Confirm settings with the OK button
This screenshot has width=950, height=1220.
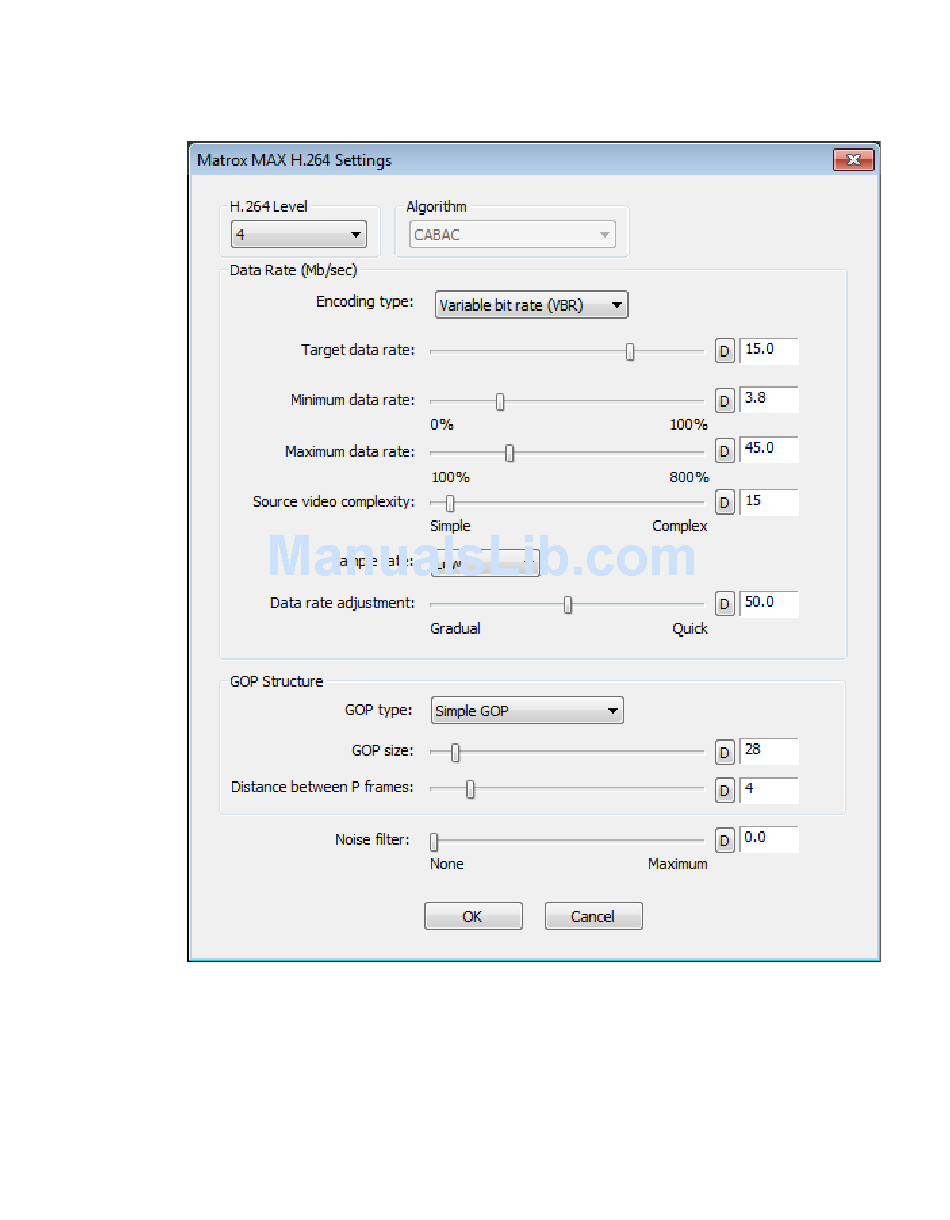pos(473,916)
